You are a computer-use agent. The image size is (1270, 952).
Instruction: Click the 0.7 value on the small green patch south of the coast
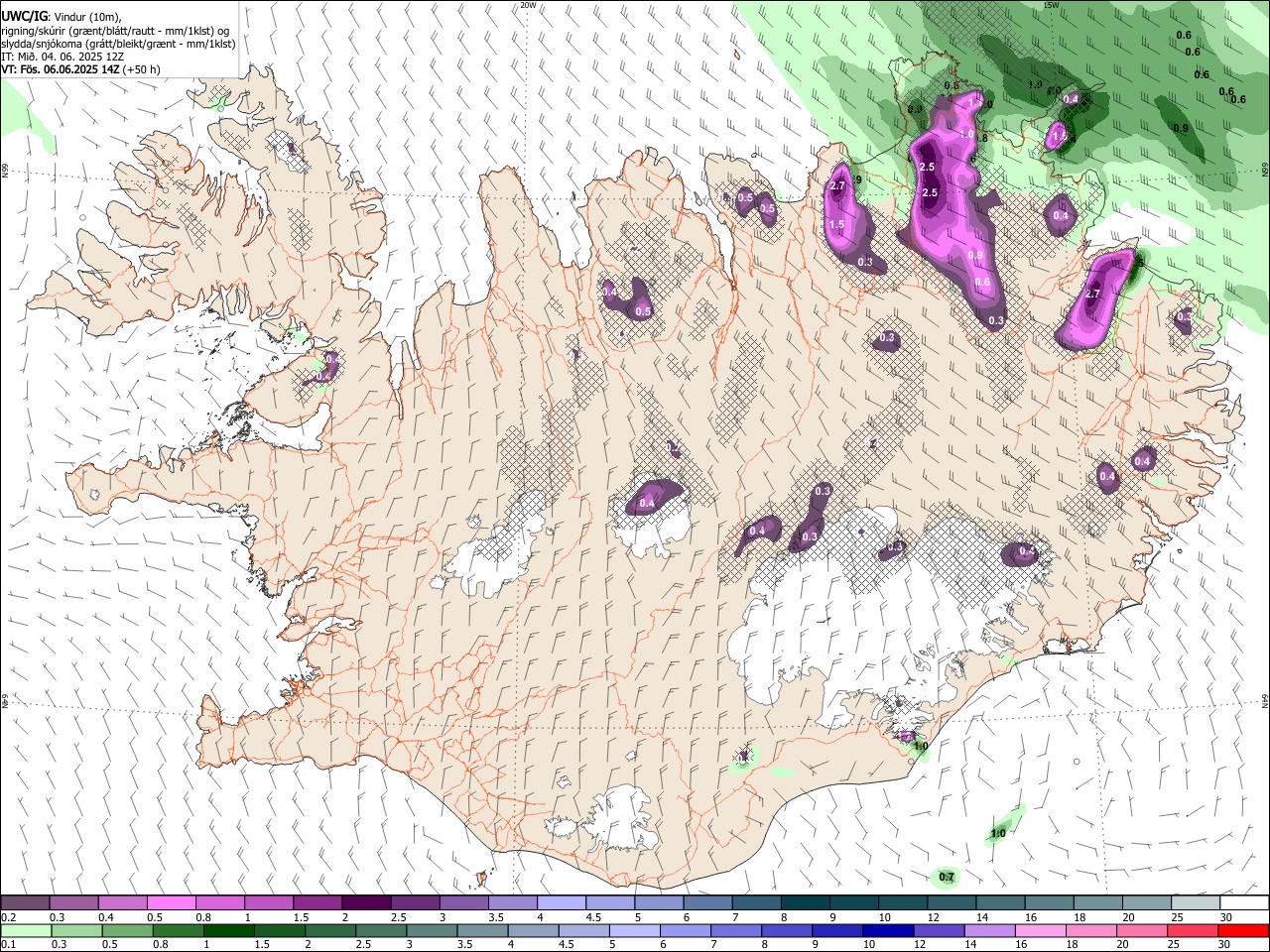tap(947, 877)
